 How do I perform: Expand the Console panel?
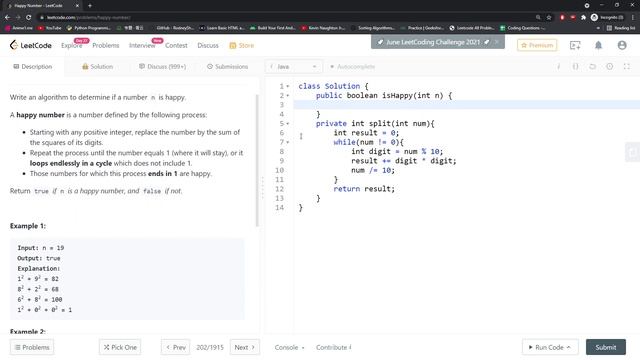pos(289,347)
